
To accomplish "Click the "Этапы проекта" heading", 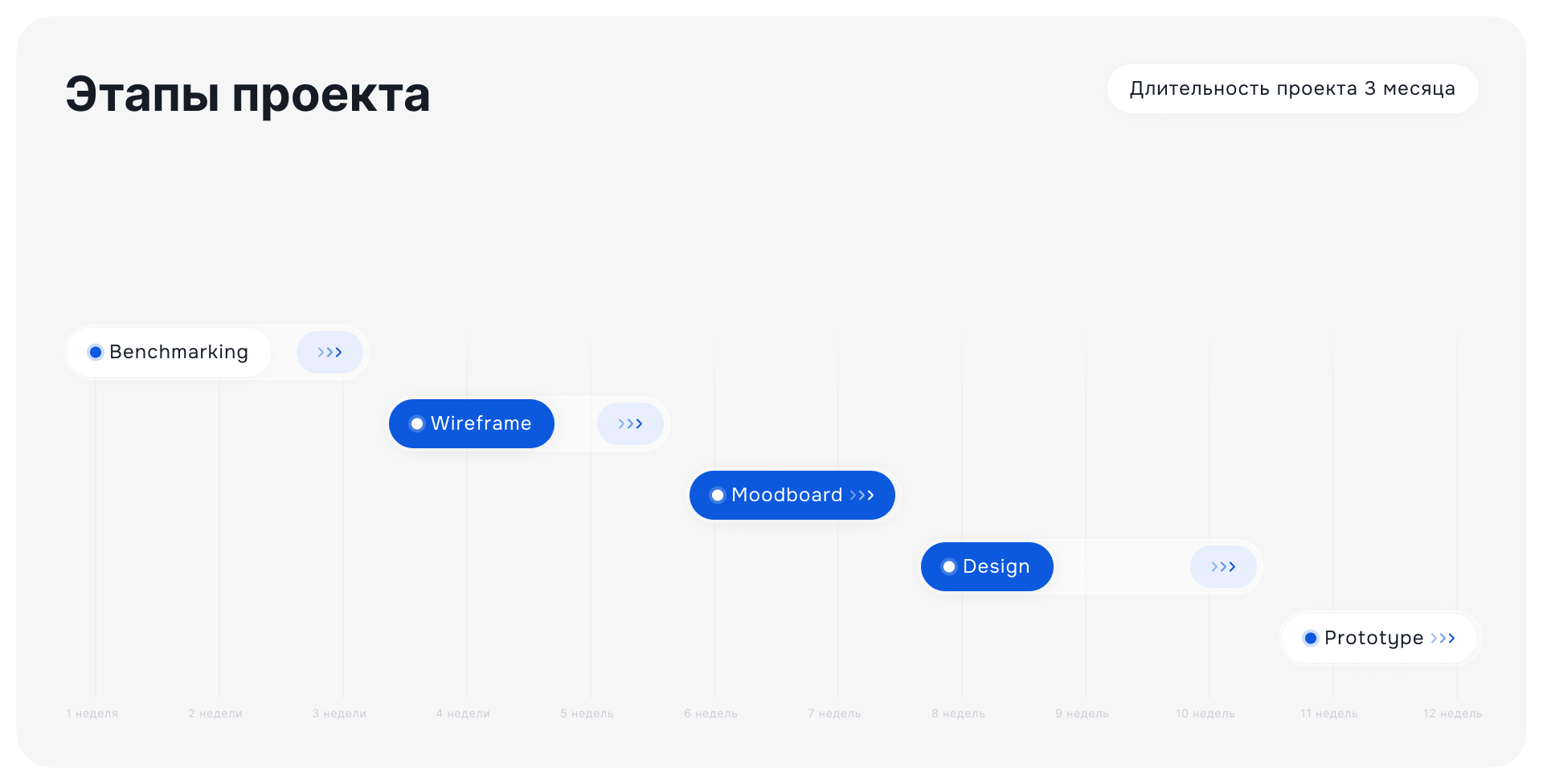I will click(248, 95).
